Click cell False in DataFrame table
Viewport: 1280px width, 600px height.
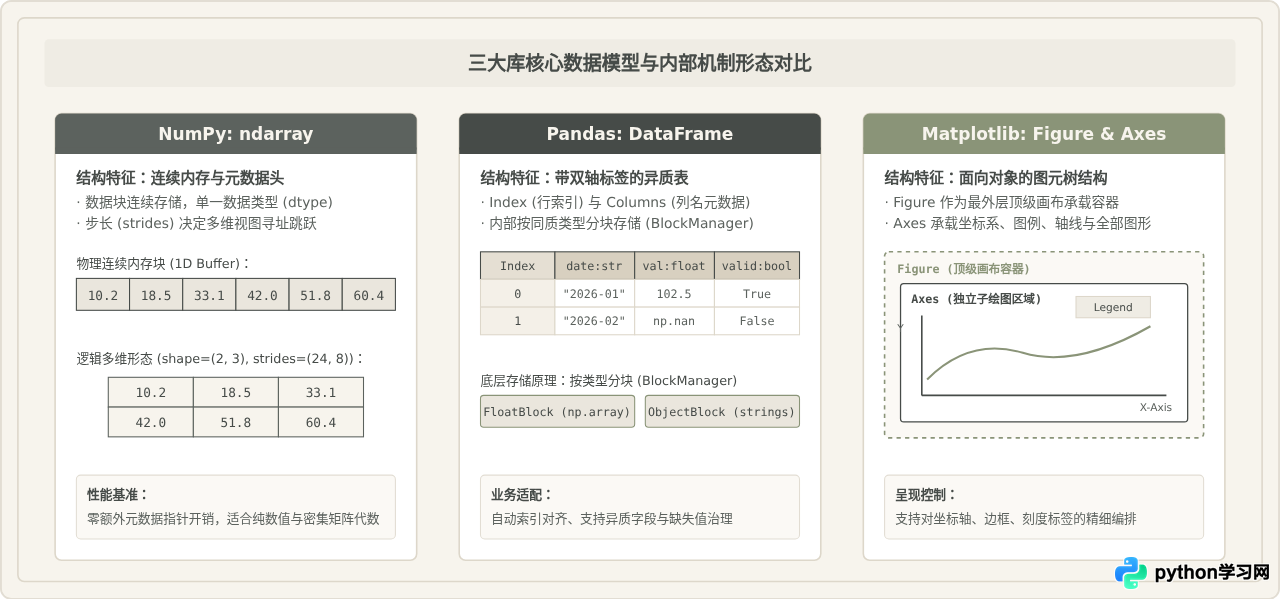[x=757, y=321]
